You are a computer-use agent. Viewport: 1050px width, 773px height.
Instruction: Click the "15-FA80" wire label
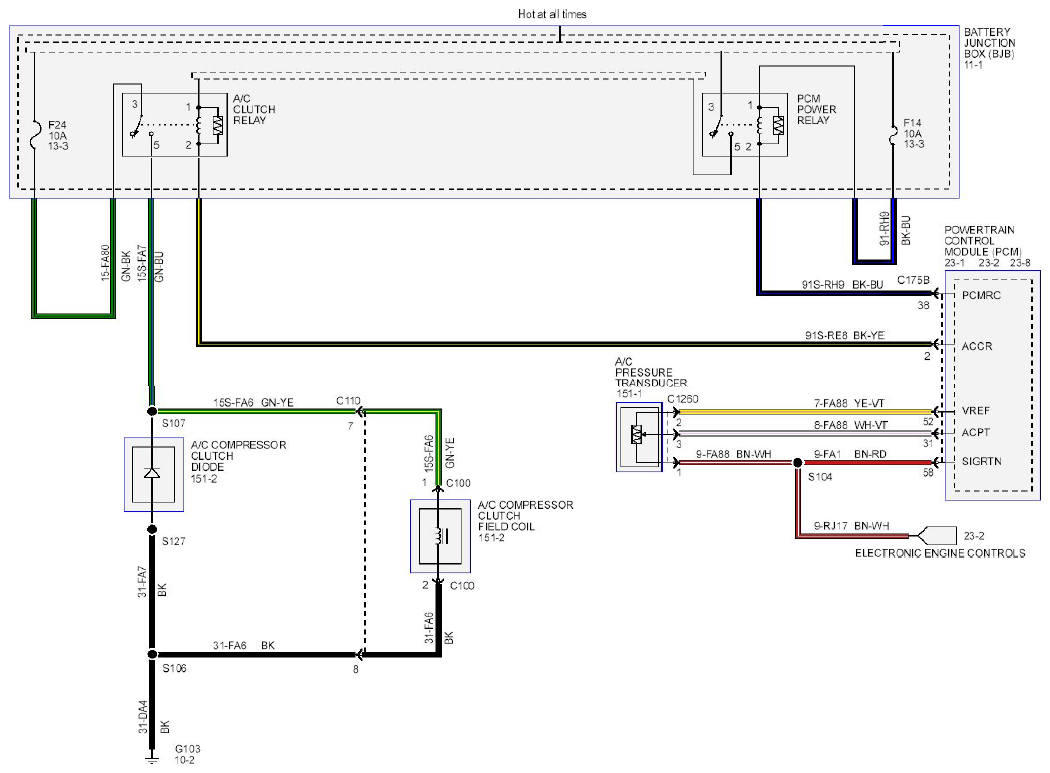tap(105, 263)
